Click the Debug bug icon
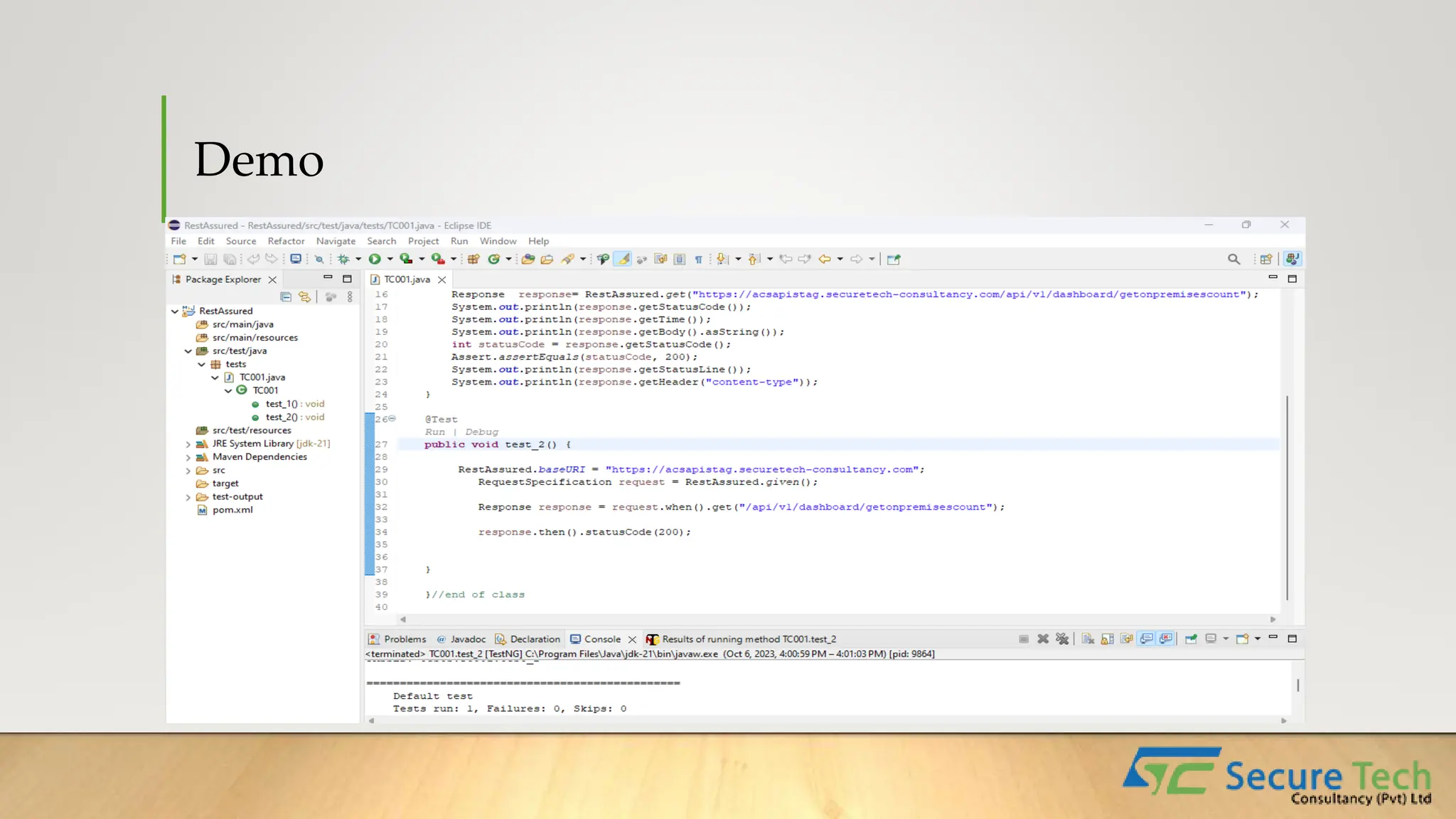 [343, 259]
